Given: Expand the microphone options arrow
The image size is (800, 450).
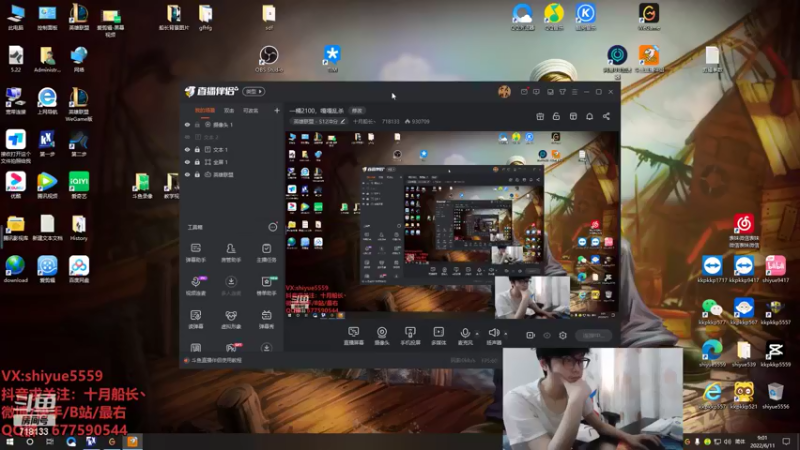Looking at the screenshot, I should coord(477,334).
